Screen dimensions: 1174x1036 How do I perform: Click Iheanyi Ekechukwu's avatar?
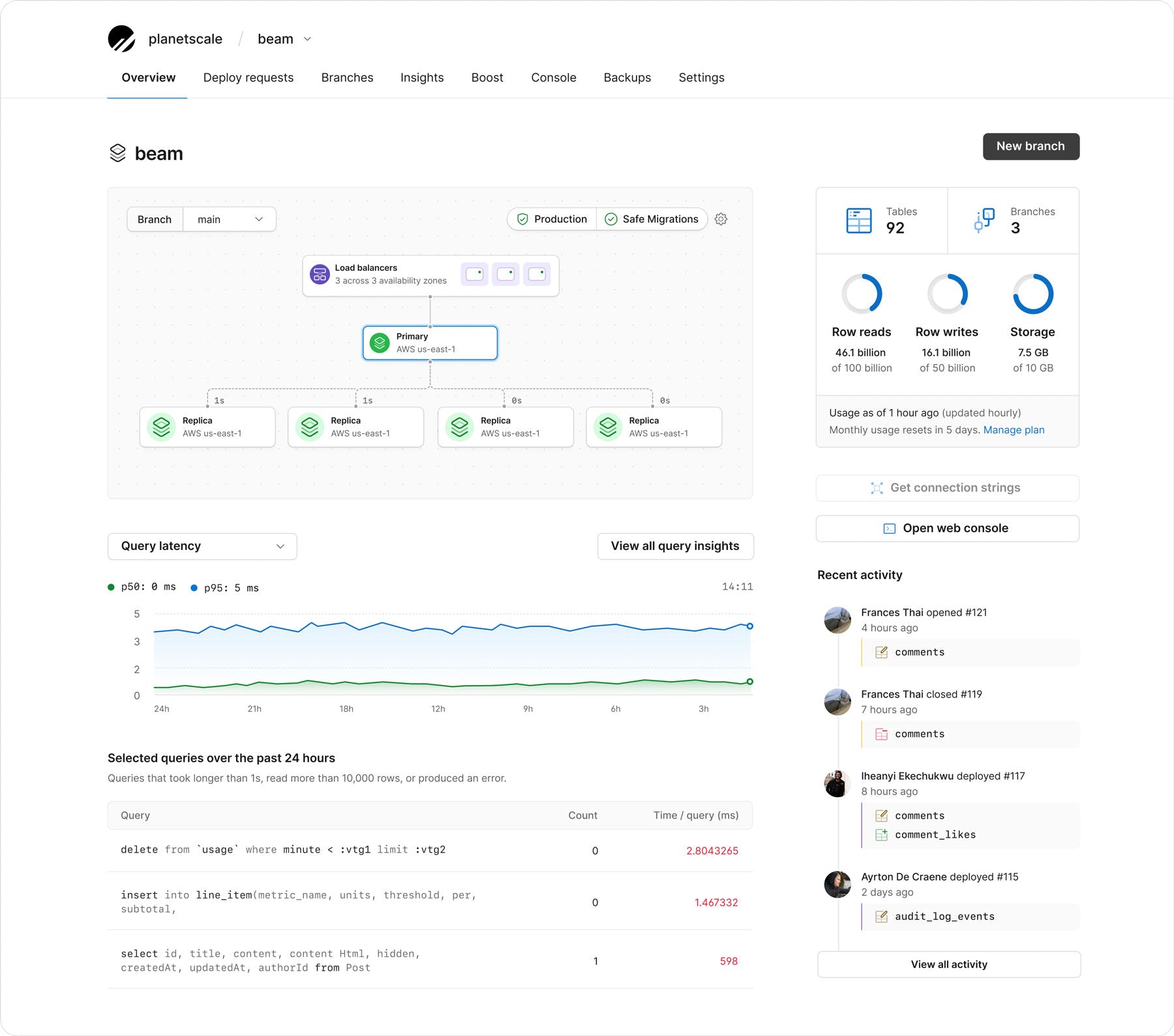tap(837, 783)
